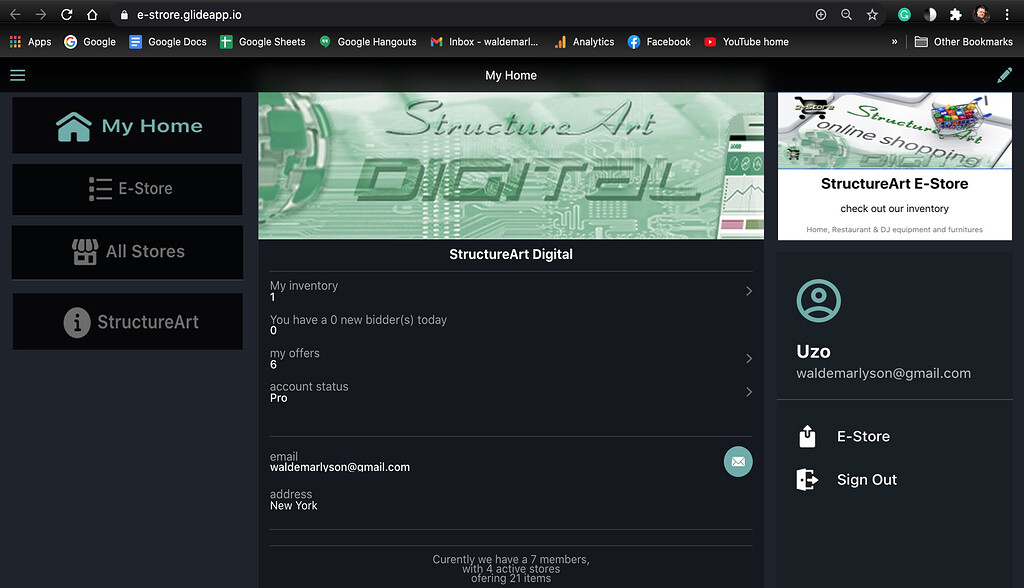Click the E-Store bag icon on right panel
1024x588 pixels.
807,436
